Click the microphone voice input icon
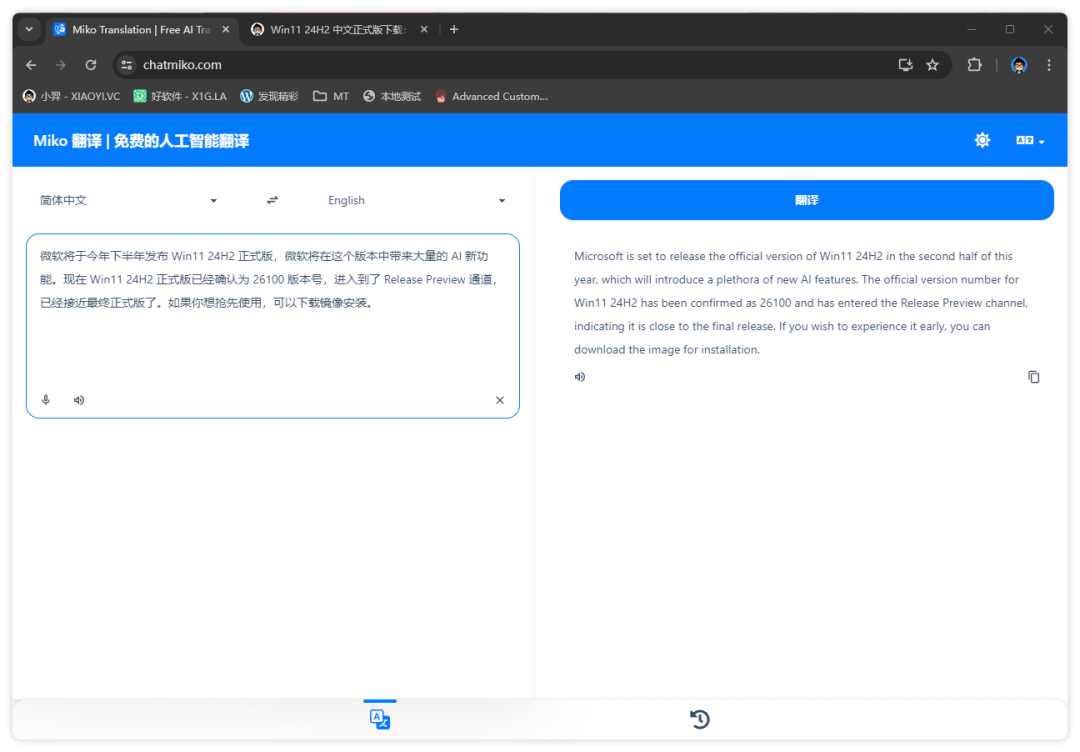 (46, 400)
